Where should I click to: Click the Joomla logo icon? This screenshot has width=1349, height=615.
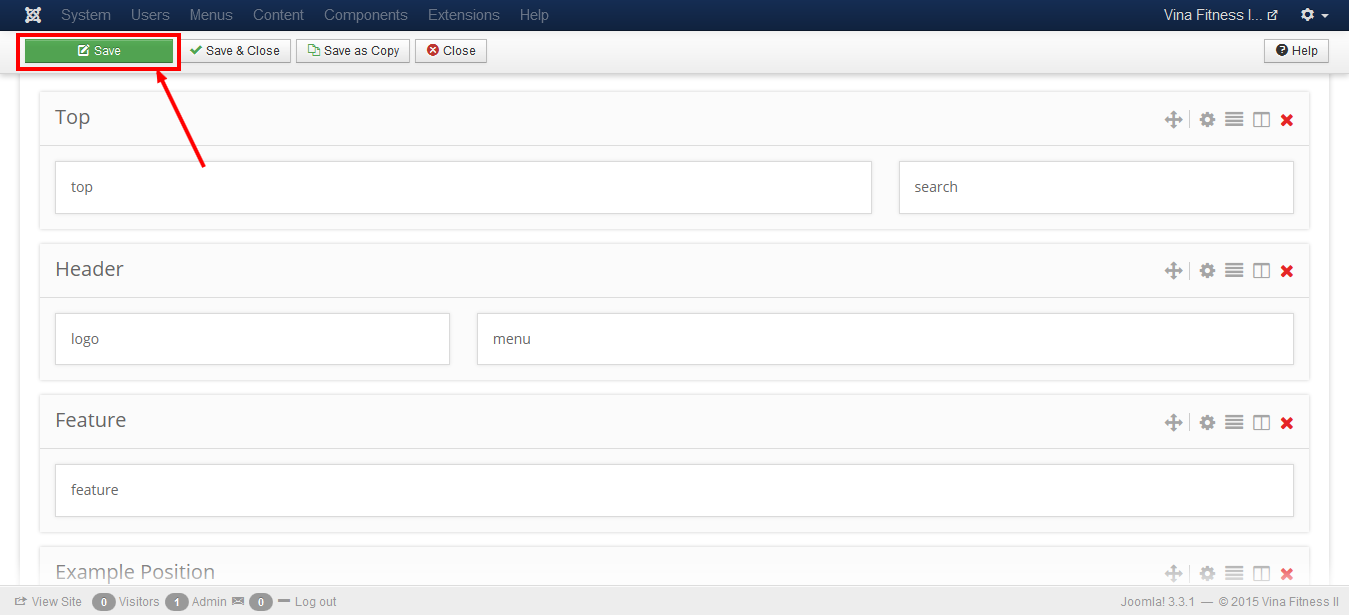(x=33, y=15)
